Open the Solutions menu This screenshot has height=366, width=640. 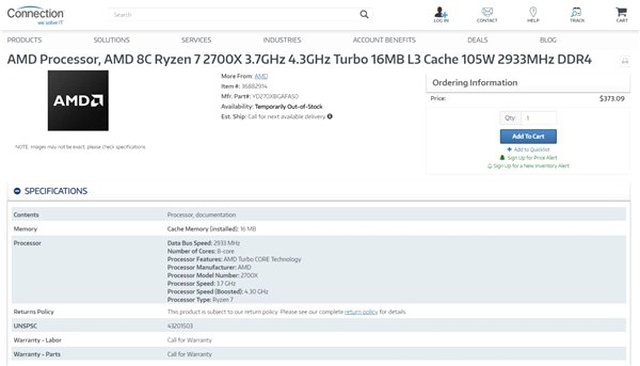point(111,40)
